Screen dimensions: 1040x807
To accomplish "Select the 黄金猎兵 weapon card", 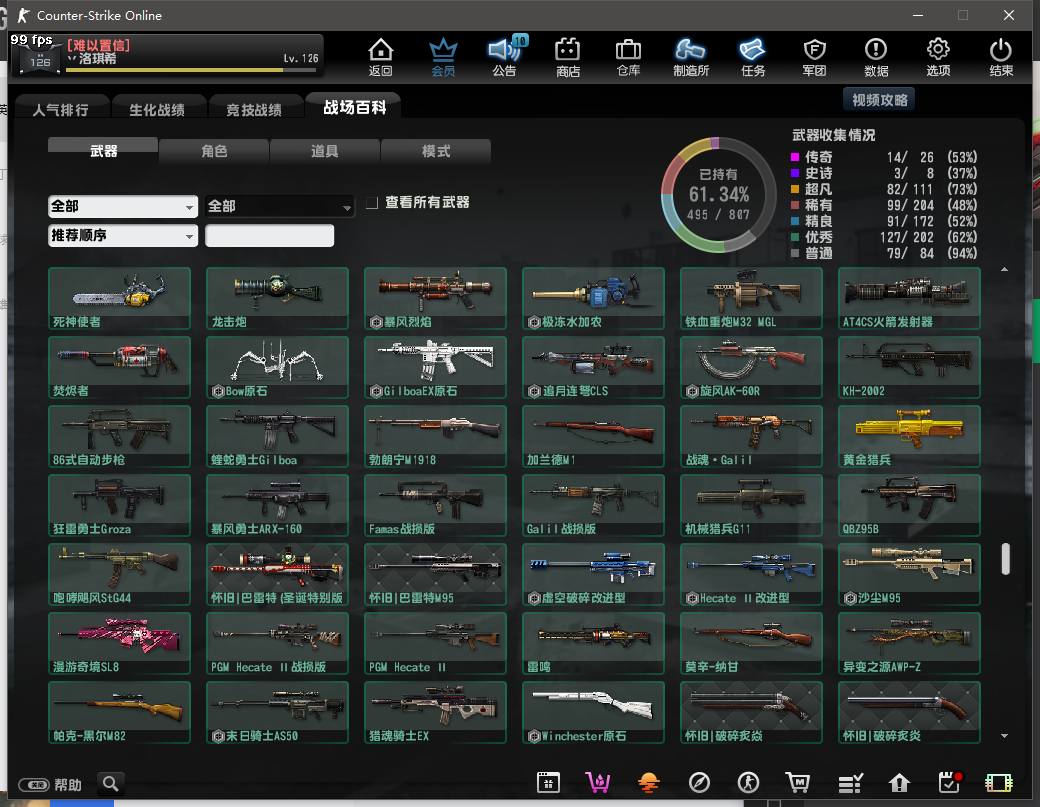I will [909, 436].
